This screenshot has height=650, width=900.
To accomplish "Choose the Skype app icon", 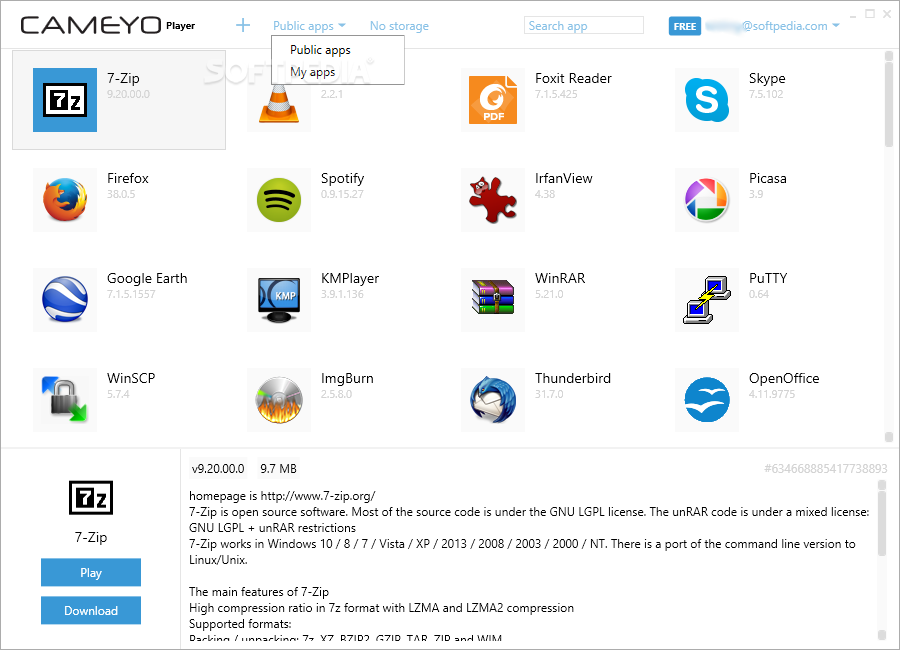I will coord(707,100).
